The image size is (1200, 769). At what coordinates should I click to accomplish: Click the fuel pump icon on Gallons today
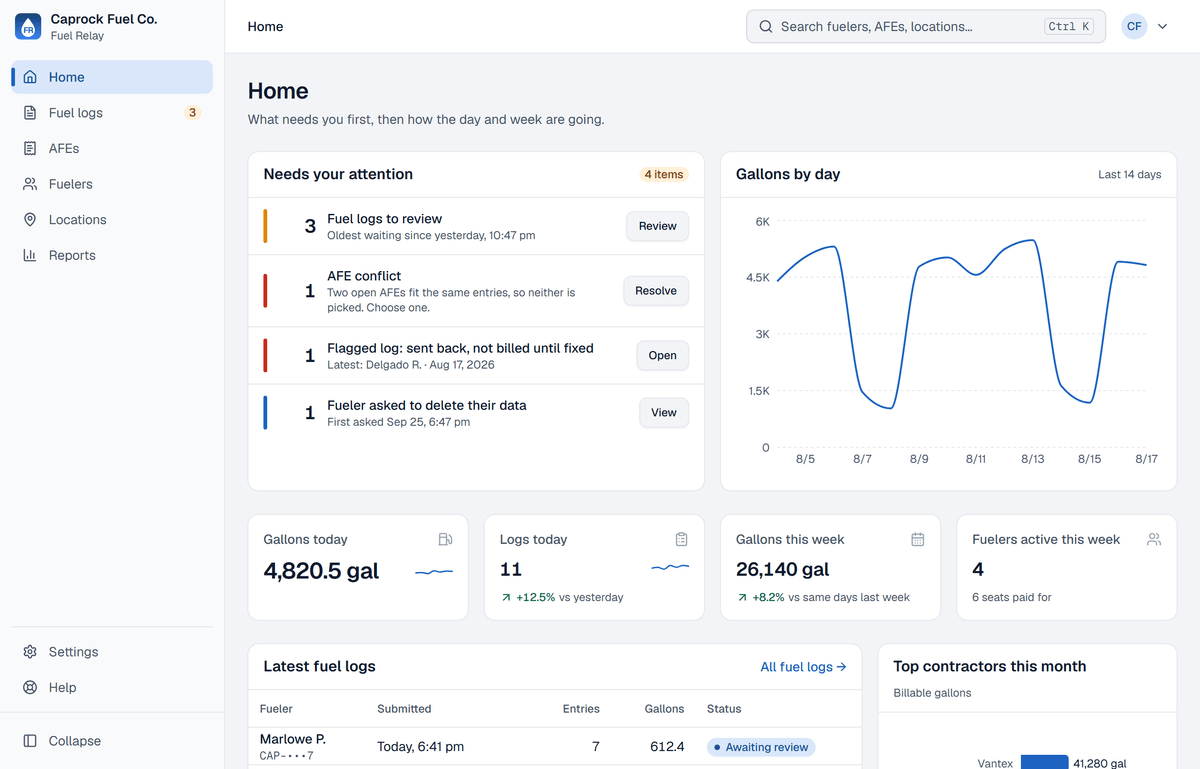(446, 539)
